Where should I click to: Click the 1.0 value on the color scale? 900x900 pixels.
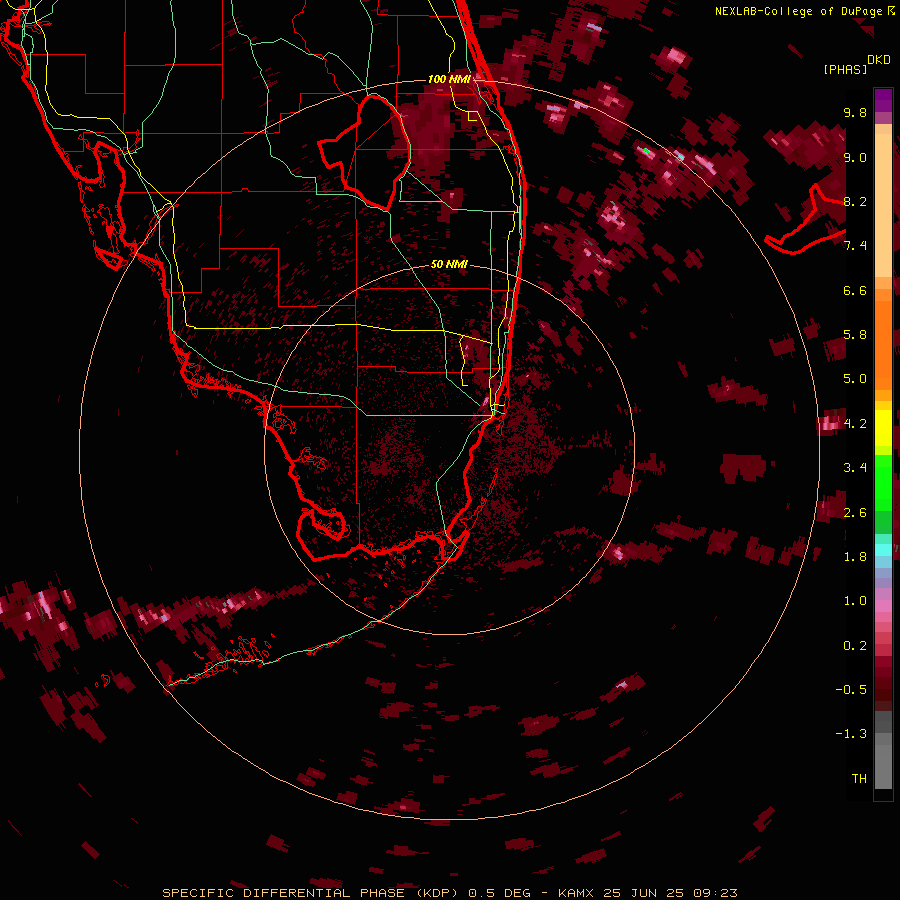(x=855, y=601)
